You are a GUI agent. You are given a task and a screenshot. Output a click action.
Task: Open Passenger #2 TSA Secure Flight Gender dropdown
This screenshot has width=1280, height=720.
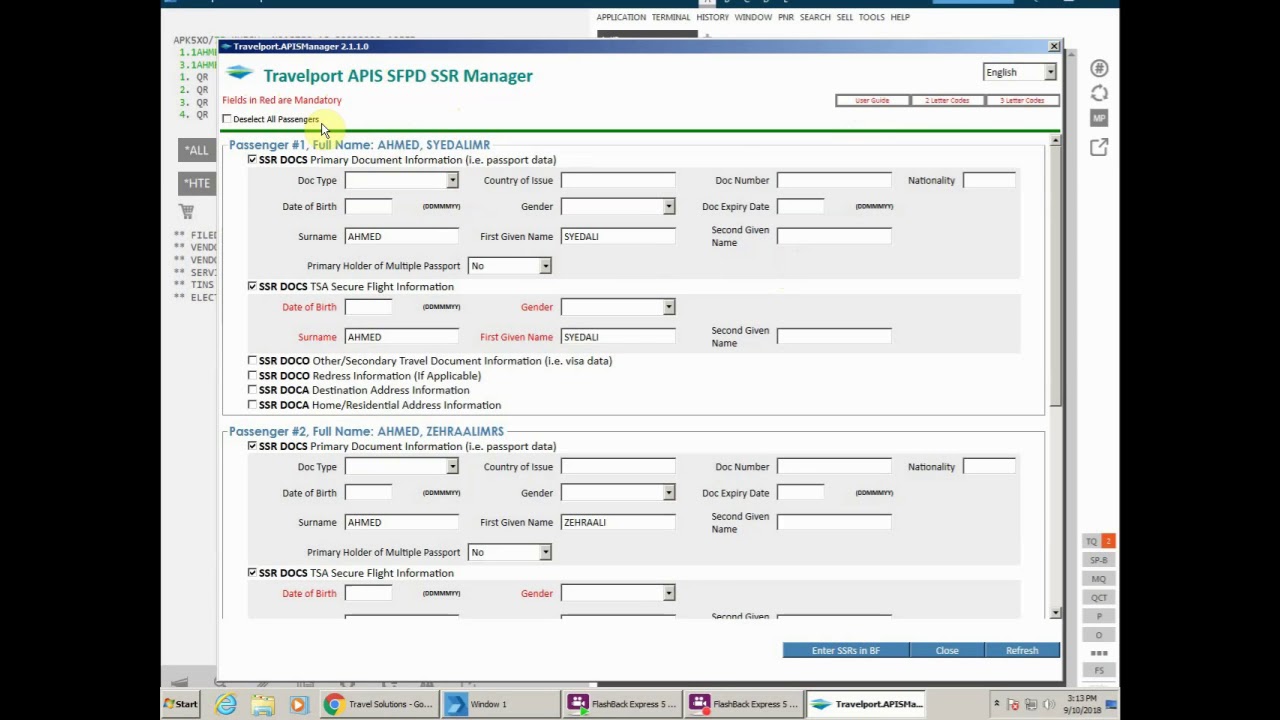[x=618, y=593]
